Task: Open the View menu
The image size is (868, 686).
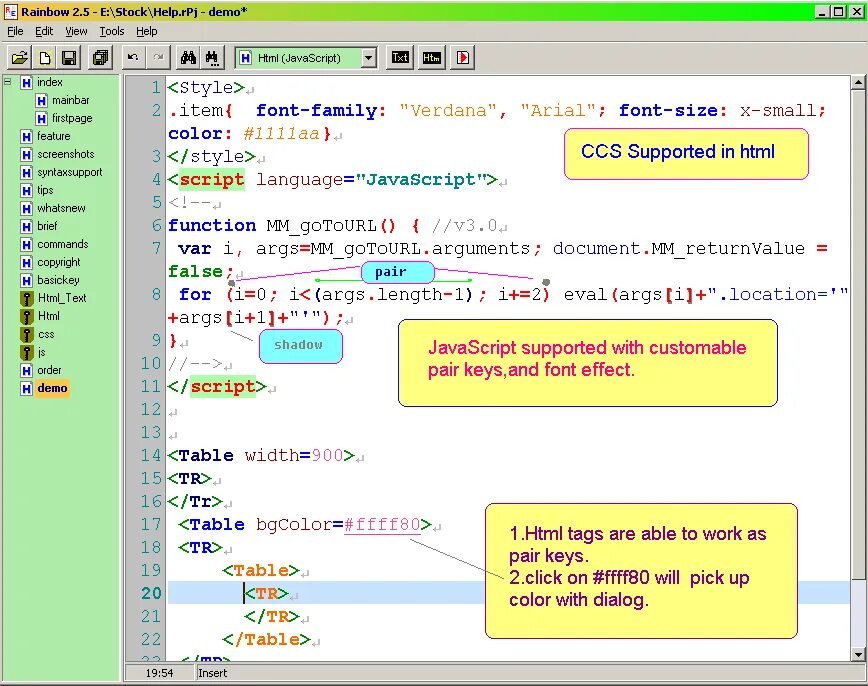Action: click(76, 31)
